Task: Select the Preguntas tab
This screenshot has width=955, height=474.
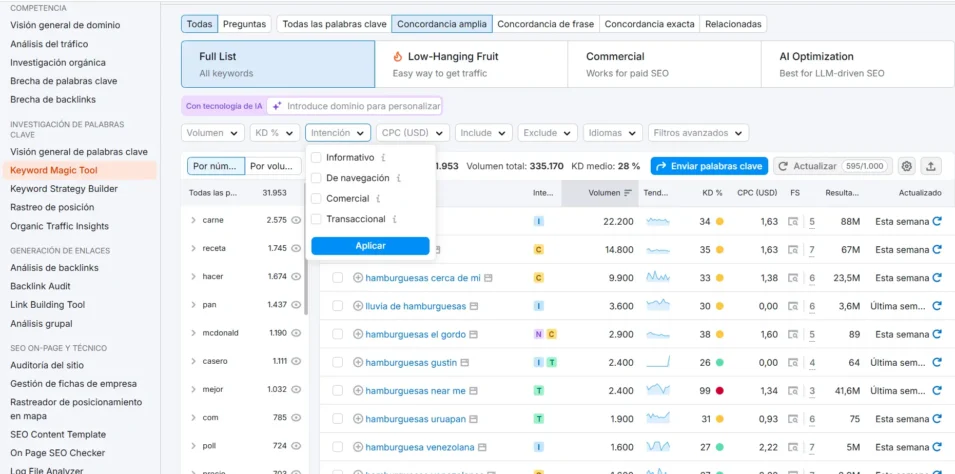Action: point(244,24)
